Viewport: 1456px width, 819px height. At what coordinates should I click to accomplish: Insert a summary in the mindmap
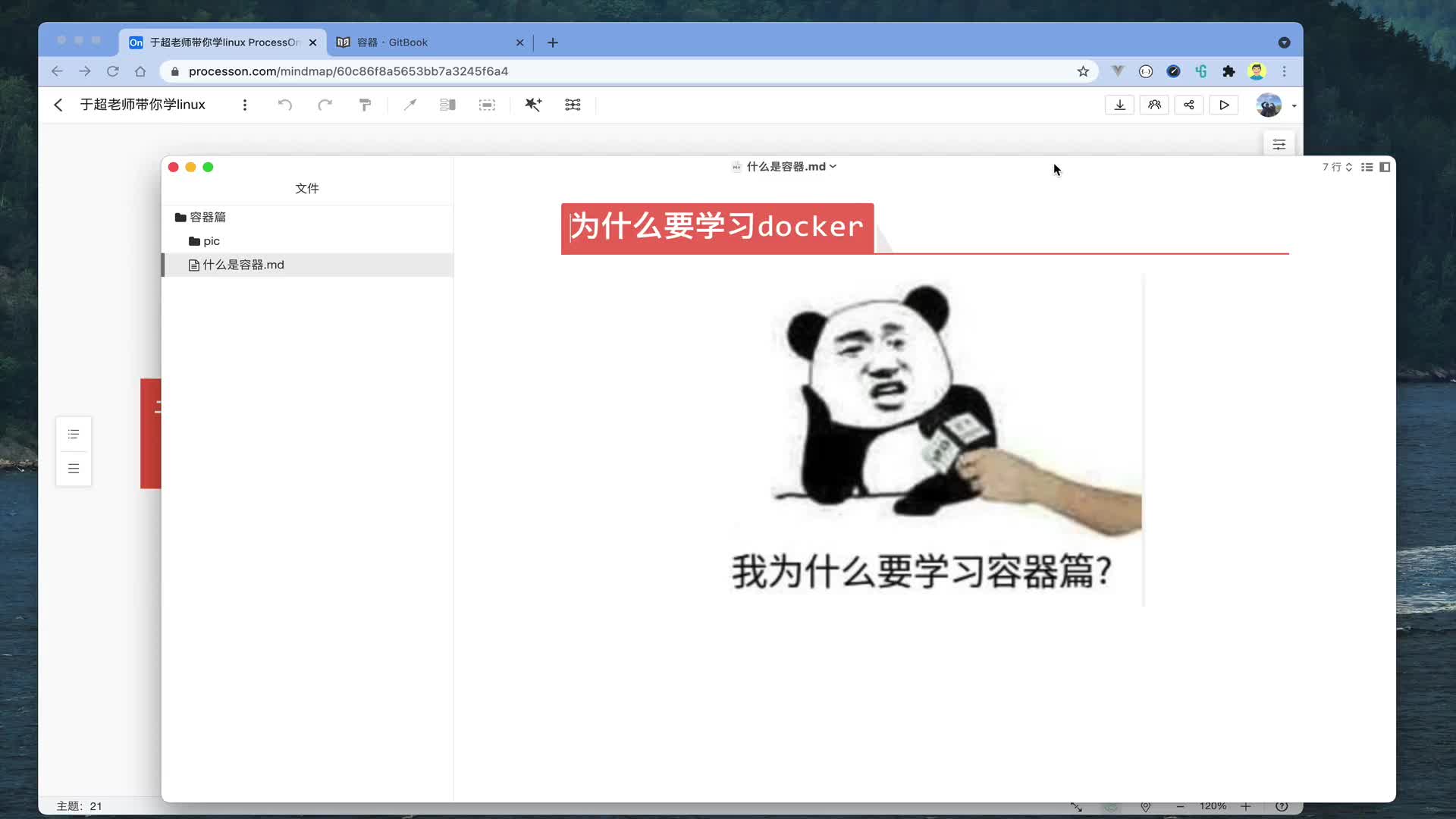(x=447, y=105)
